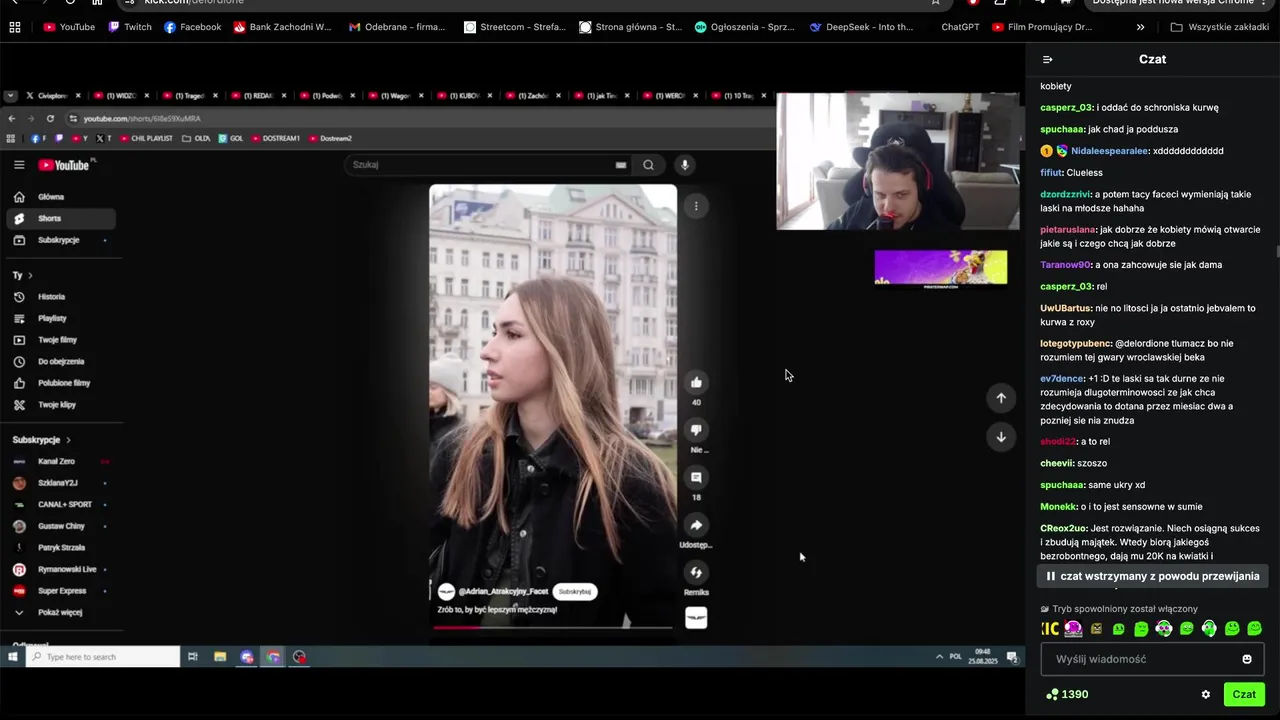Click the Remiks icon
1280x720 pixels.
tap(696, 572)
